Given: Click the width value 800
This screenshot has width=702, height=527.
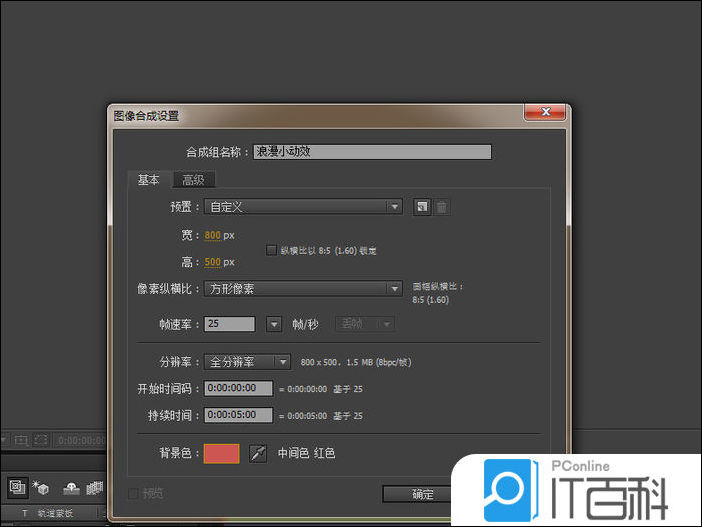Looking at the screenshot, I should click(213, 236).
